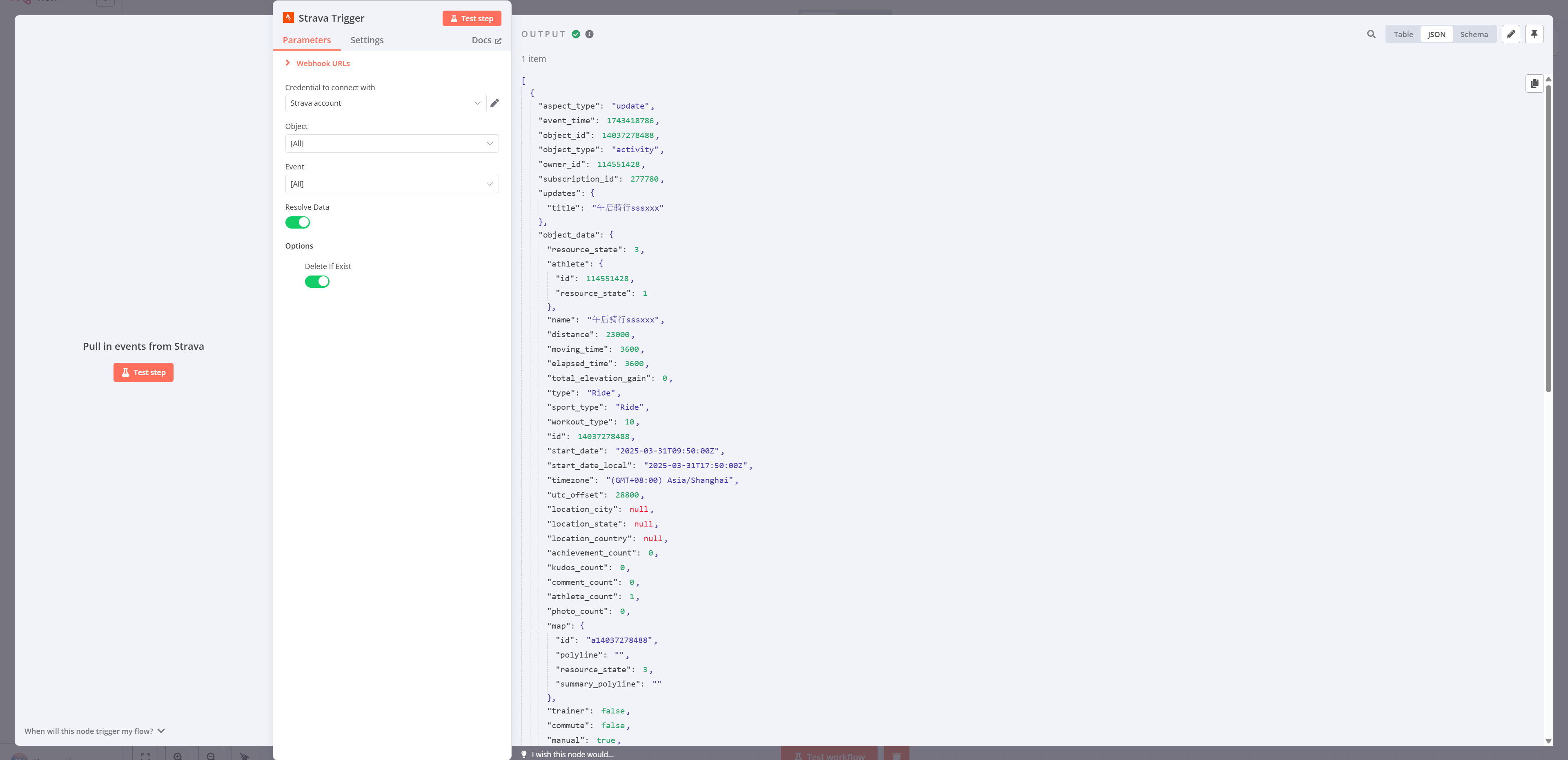Click the output search magnifier icon
The height and width of the screenshot is (760, 1568).
pyautogui.click(x=1371, y=34)
